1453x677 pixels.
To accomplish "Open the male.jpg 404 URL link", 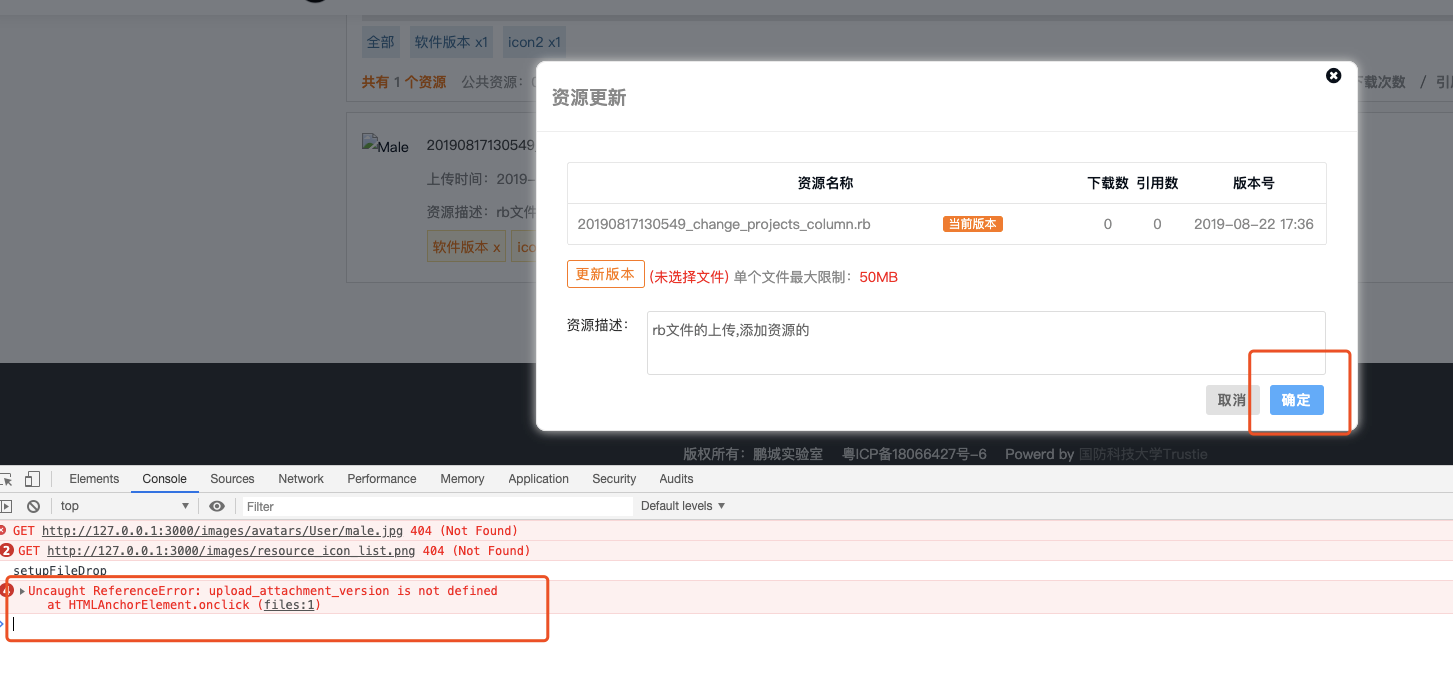I will pyautogui.click(x=222, y=531).
